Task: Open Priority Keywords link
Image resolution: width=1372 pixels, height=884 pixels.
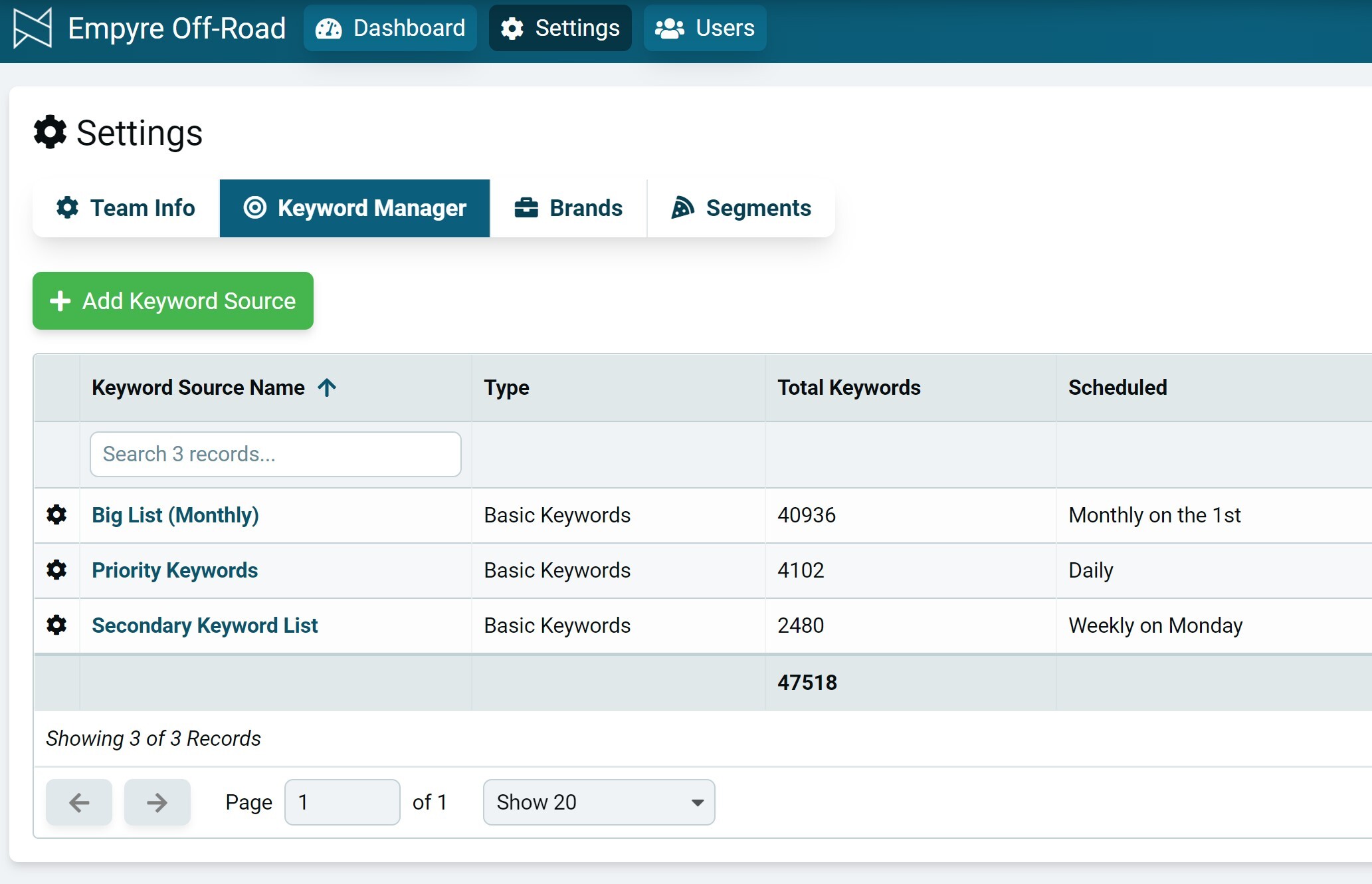Action: click(175, 570)
